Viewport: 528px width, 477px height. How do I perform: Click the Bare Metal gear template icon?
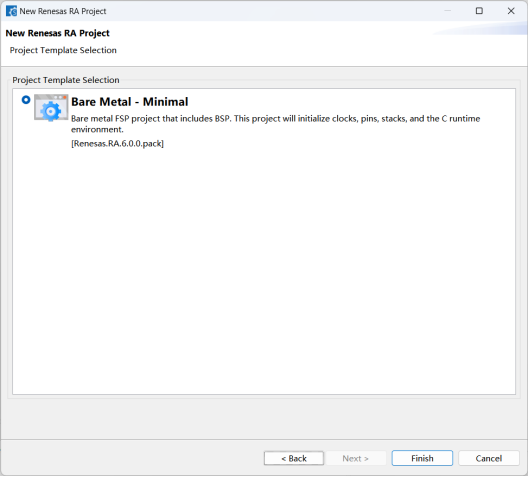click(x=51, y=107)
